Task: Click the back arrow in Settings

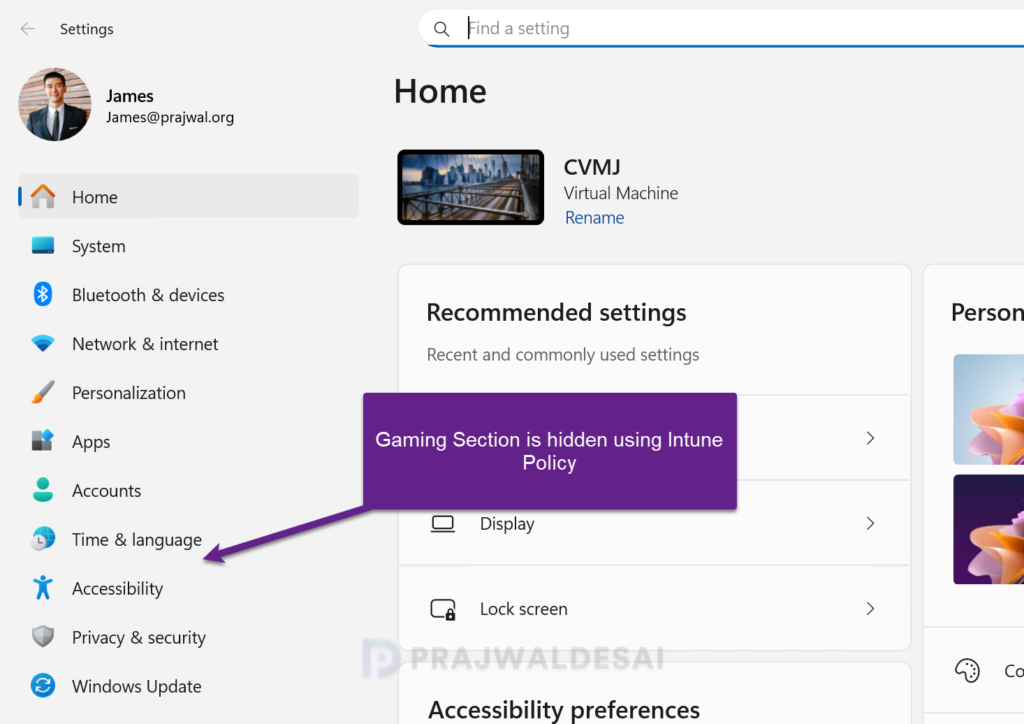Action: (x=27, y=29)
